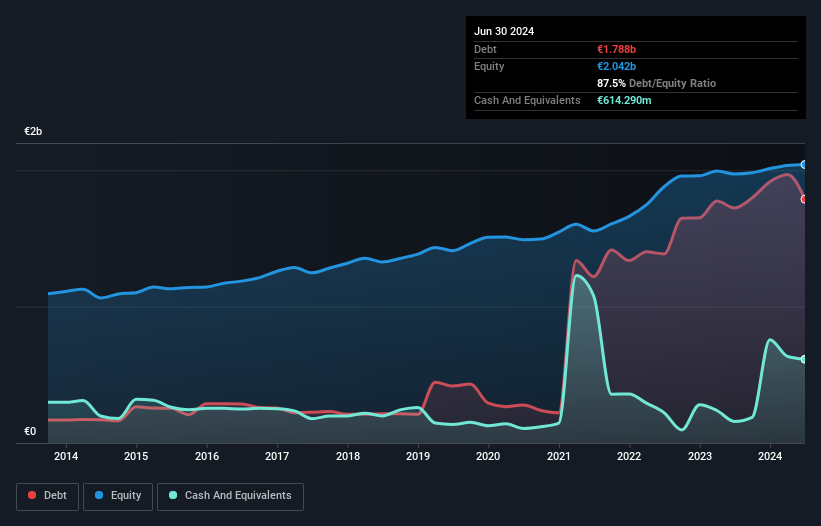Viewport: 821px width, 526px height.
Task: Click the teal Cash And Equivalents legend dot
Action: coord(173,495)
